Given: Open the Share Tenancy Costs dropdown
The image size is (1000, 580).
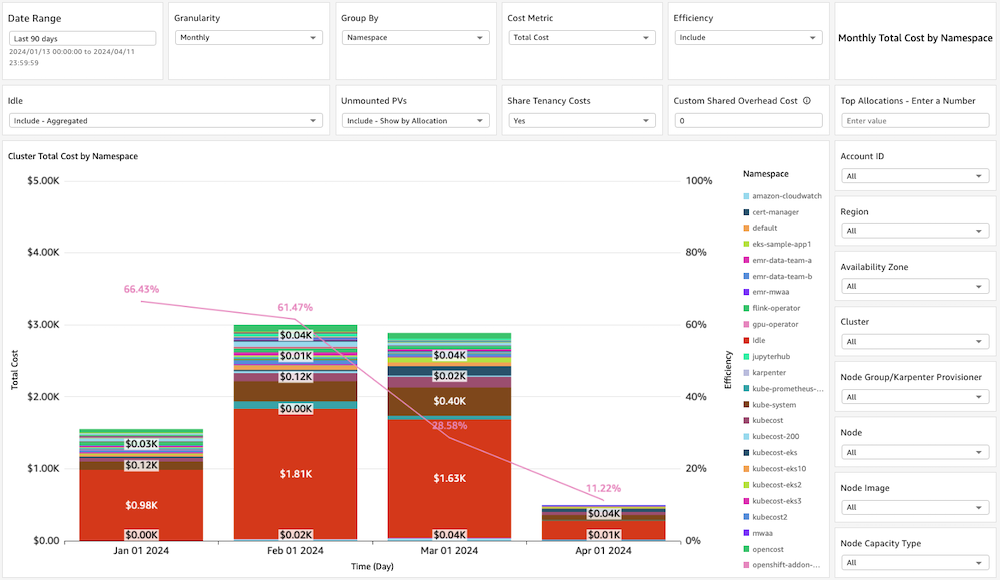Looking at the screenshot, I should (582, 121).
